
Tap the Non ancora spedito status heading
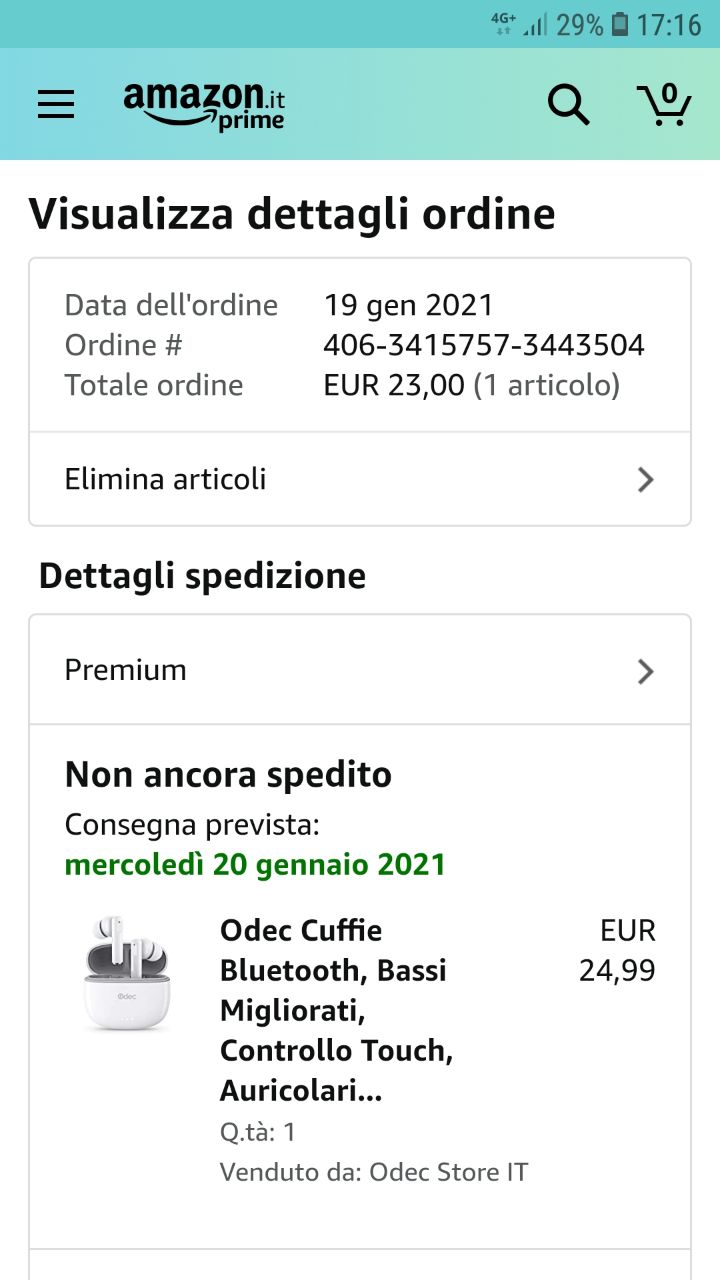click(228, 775)
